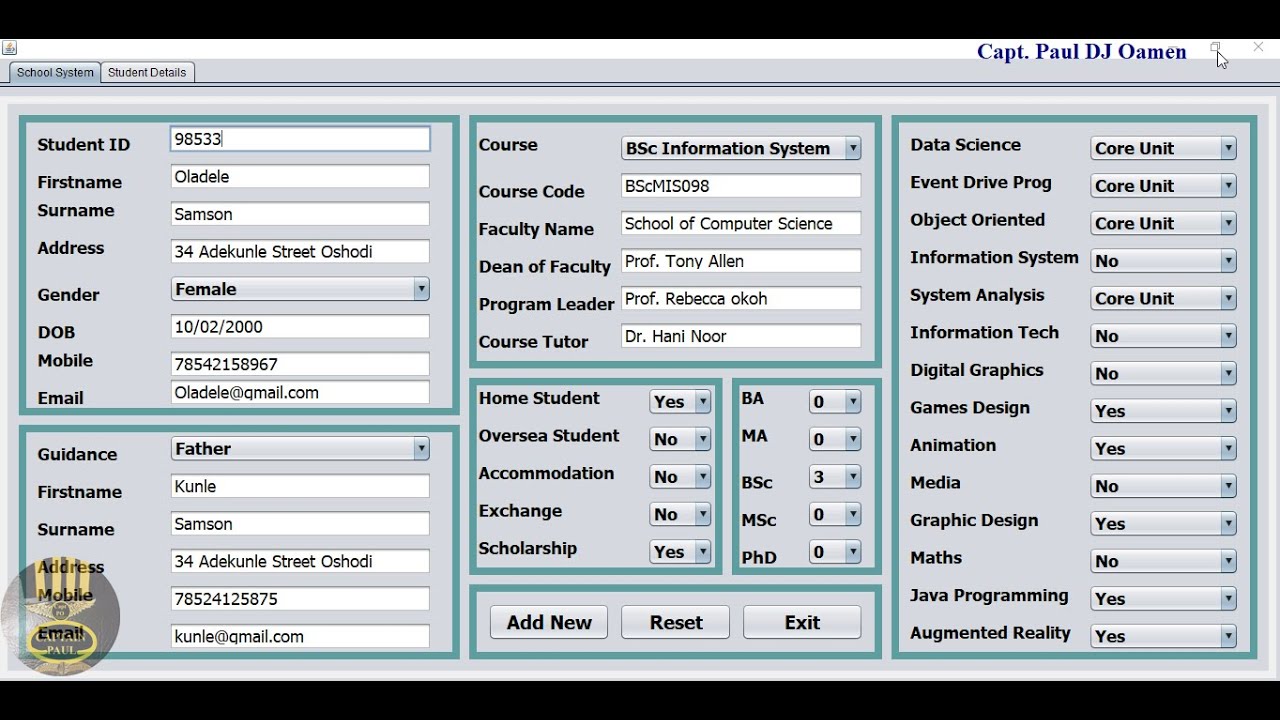Screen dimensions: 1280x720
Task: Open the Digital Graphics dropdown
Action: point(1164,373)
